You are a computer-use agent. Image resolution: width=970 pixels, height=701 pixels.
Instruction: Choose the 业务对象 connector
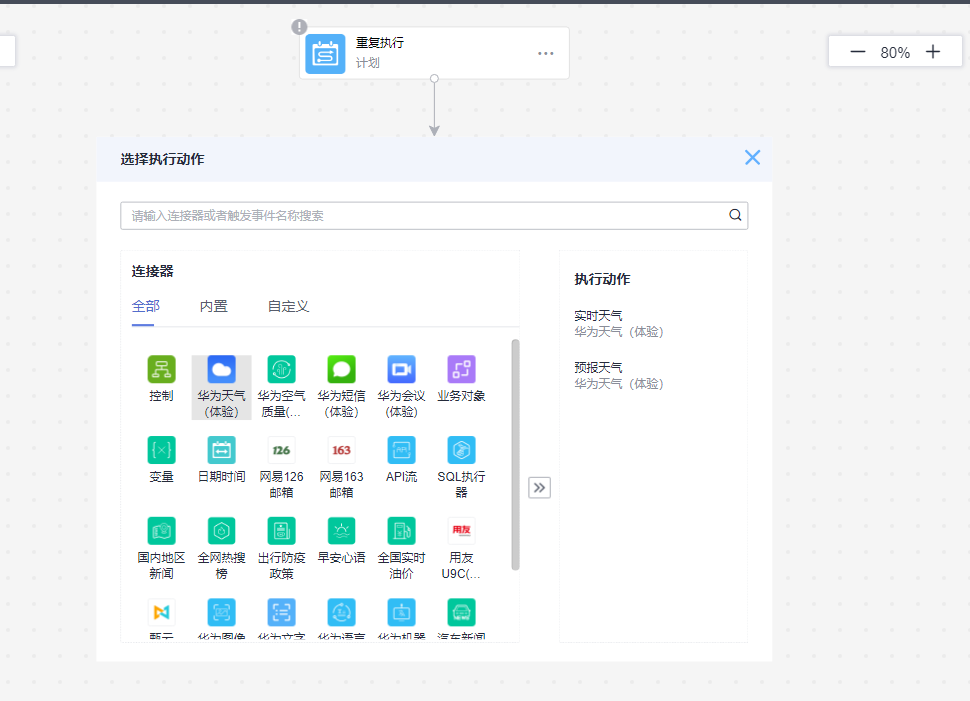point(461,379)
